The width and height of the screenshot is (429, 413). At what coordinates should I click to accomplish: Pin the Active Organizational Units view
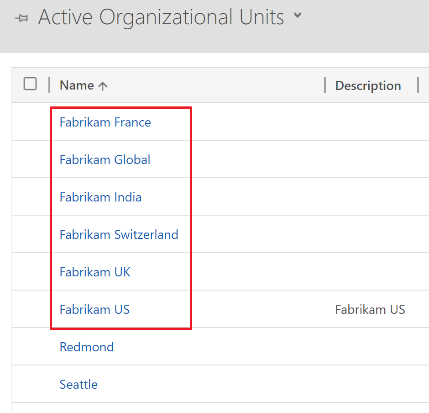[22, 18]
